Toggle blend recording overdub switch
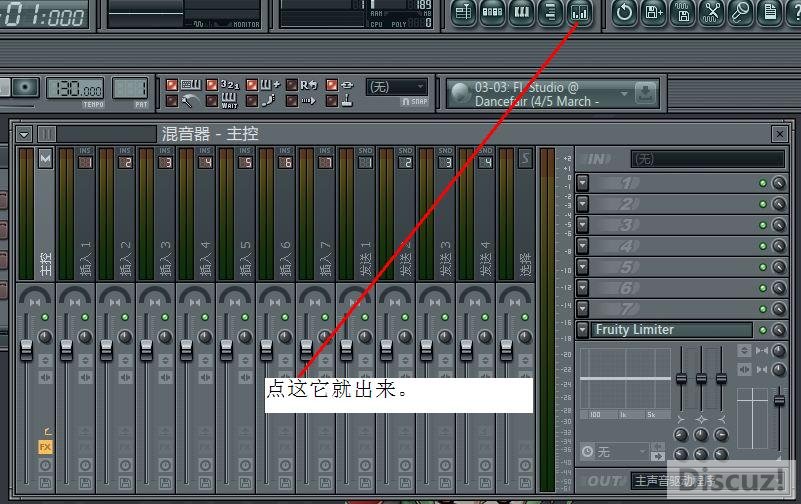The width and height of the screenshot is (801, 504). (x=252, y=84)
